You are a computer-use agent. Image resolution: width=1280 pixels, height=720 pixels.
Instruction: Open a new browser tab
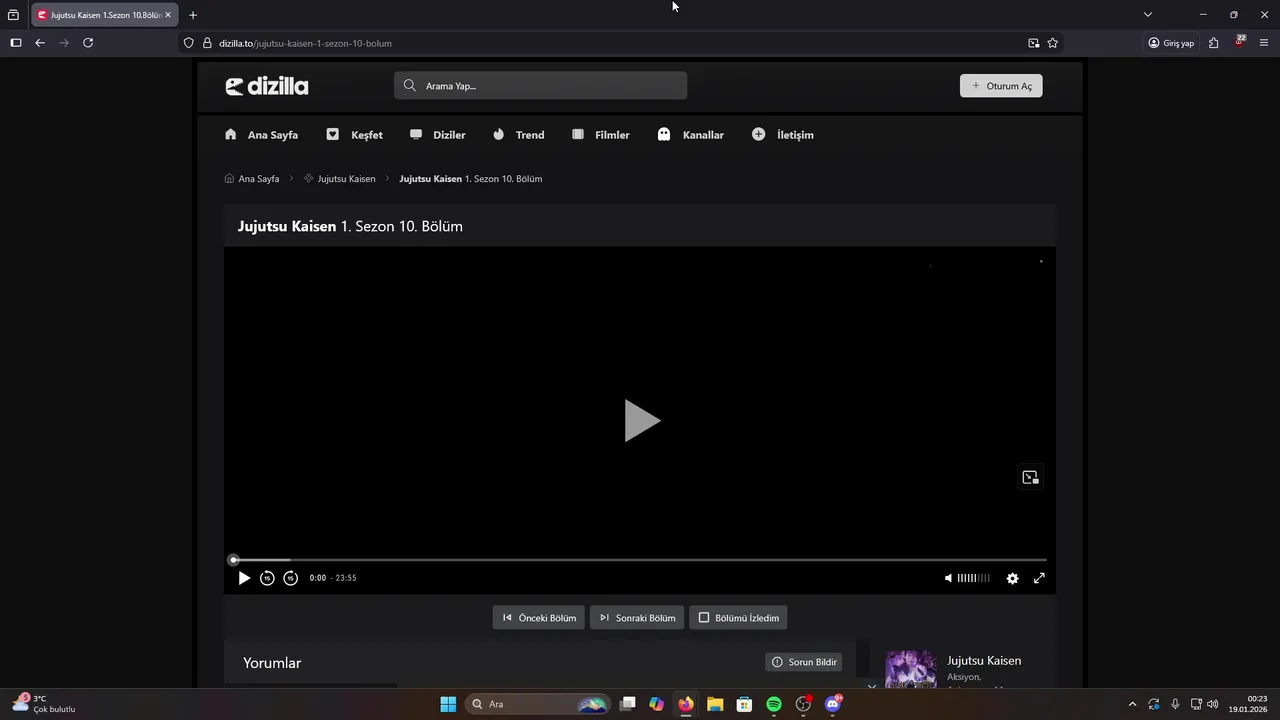tap(193, 15)
